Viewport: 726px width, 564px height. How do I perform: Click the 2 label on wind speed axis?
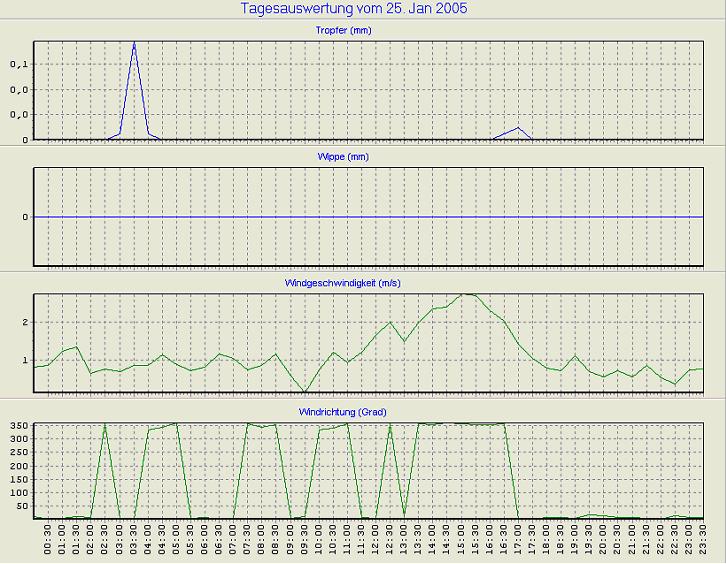click(26, 323)
